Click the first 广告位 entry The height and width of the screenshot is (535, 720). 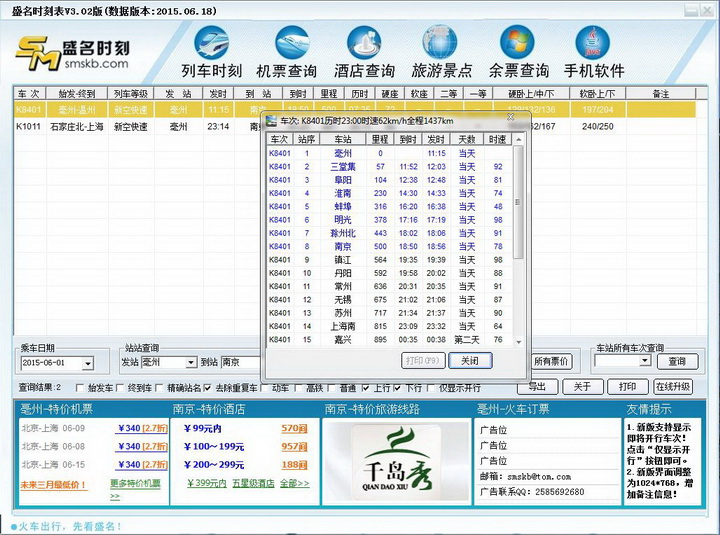point(493,430)
